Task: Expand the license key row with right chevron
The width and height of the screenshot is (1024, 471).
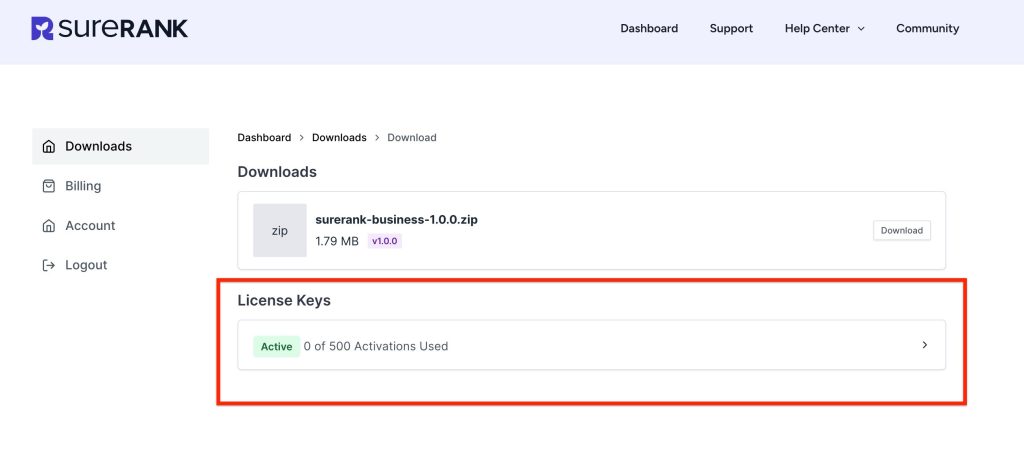Action: (x=924, y=345)
